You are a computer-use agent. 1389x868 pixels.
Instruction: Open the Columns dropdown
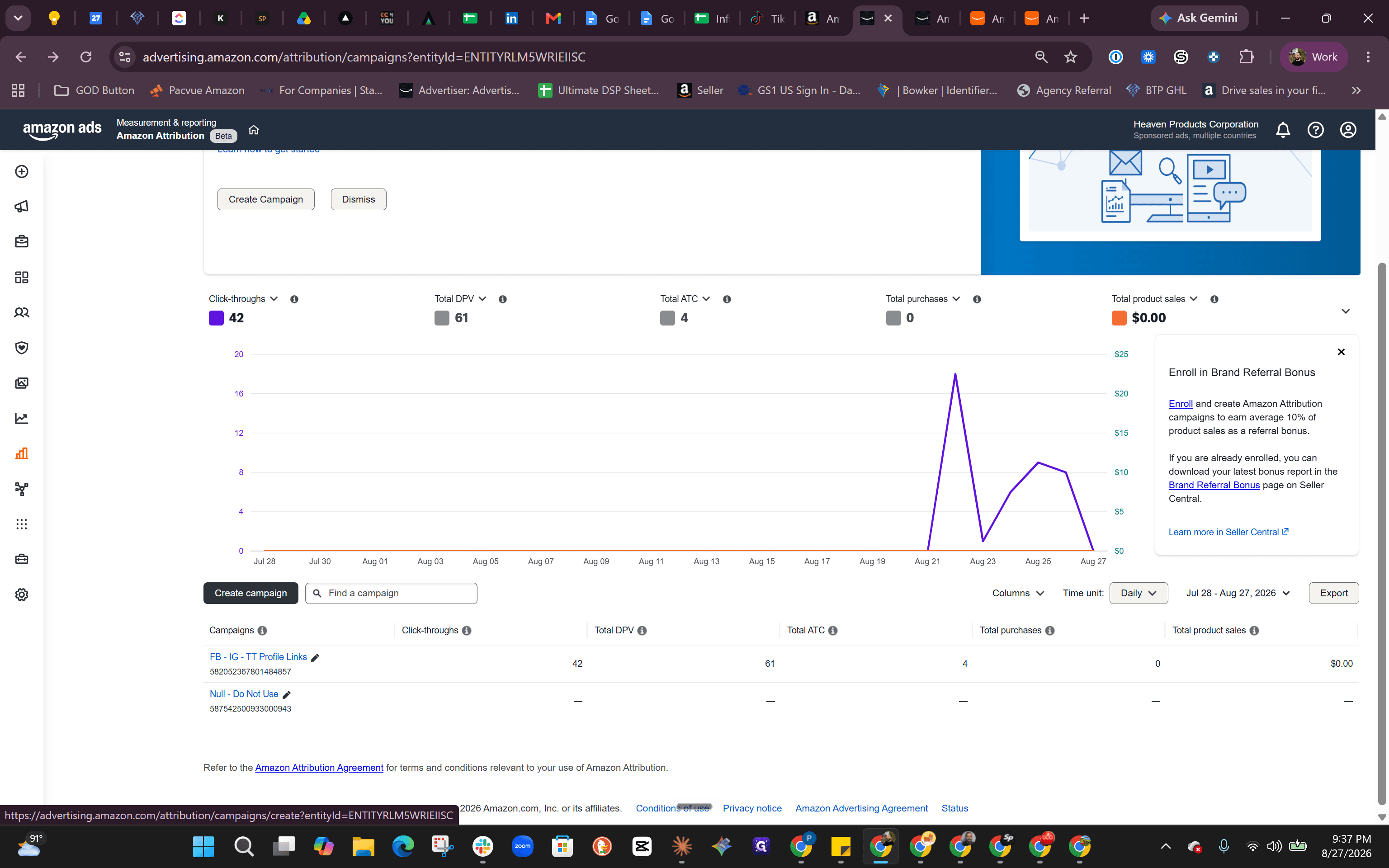point(1018,593)
